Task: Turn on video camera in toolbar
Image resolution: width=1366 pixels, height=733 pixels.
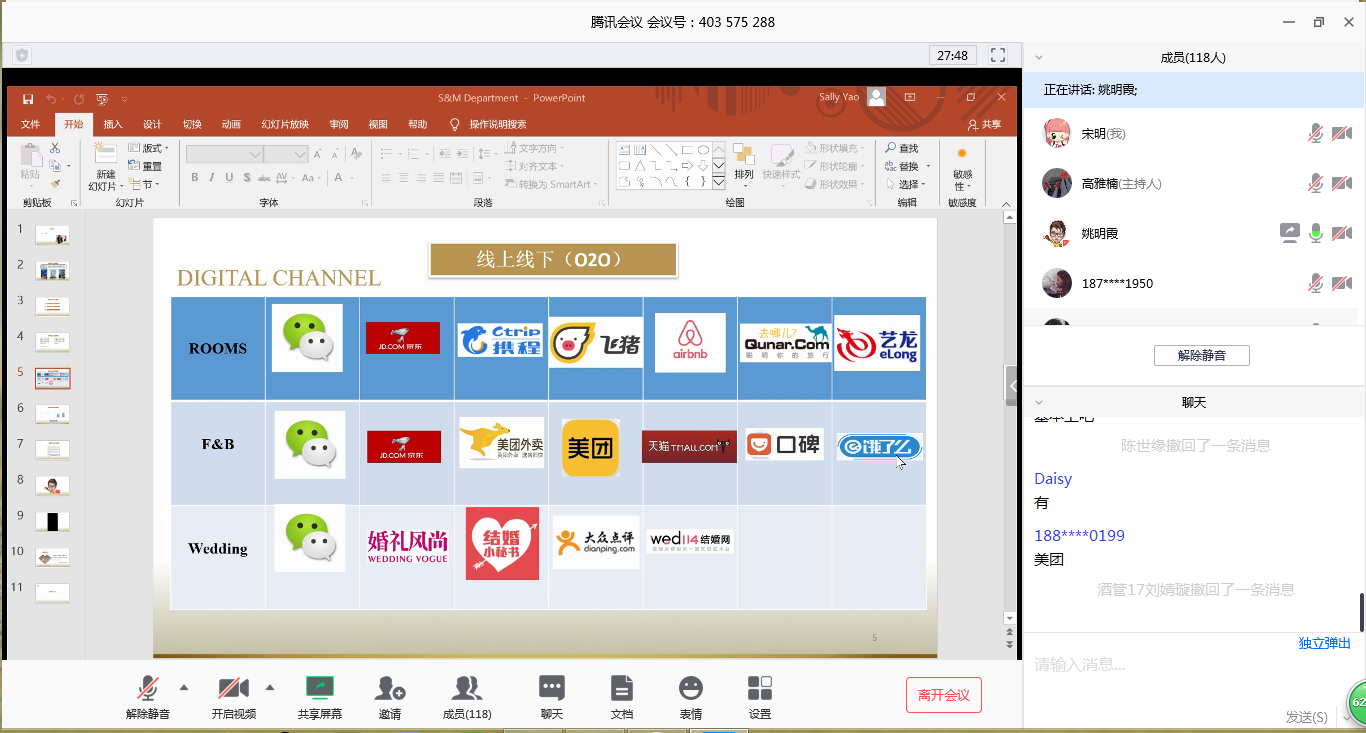Action: click(233, 696)
